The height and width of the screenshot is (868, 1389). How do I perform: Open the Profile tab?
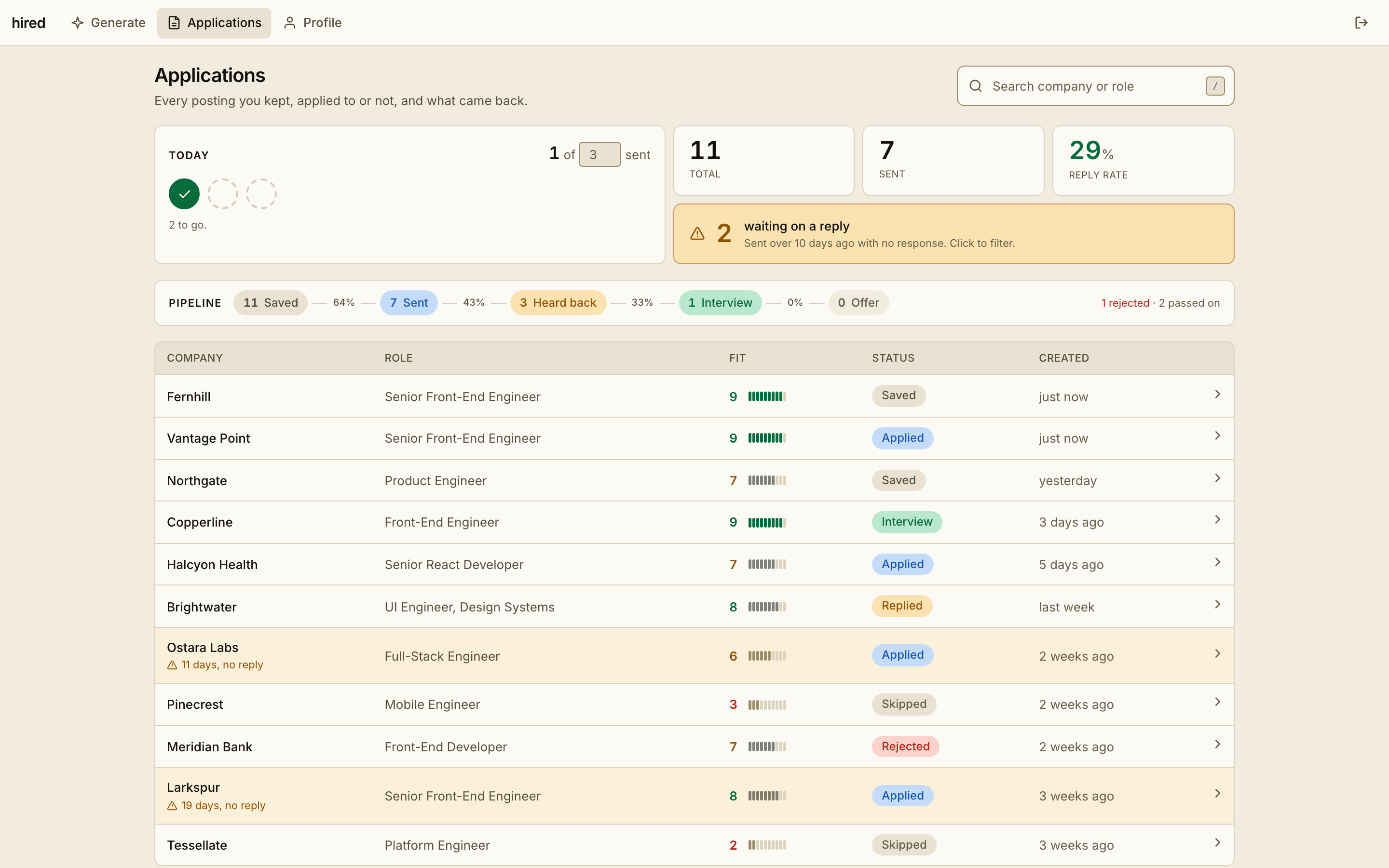[x=313, y=23]
